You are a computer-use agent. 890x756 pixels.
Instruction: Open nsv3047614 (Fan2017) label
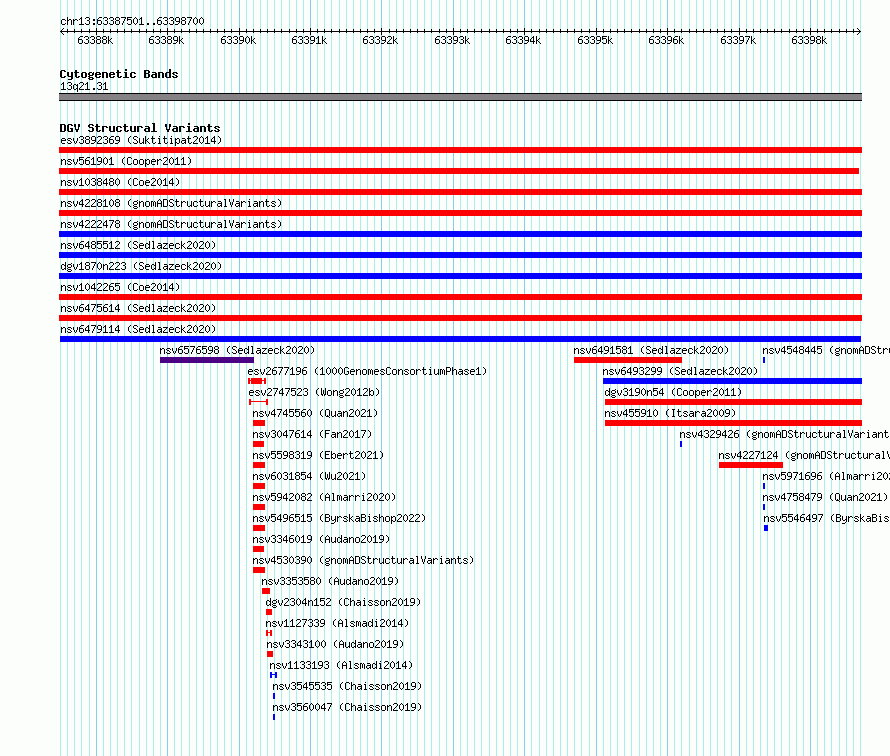coord(312,434)
